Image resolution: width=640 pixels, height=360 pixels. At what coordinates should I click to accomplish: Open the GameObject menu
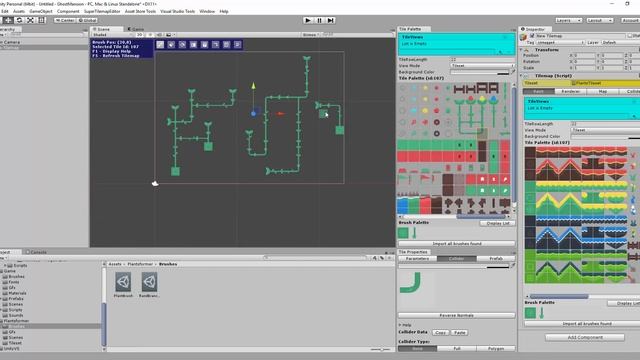pos(41,11)
